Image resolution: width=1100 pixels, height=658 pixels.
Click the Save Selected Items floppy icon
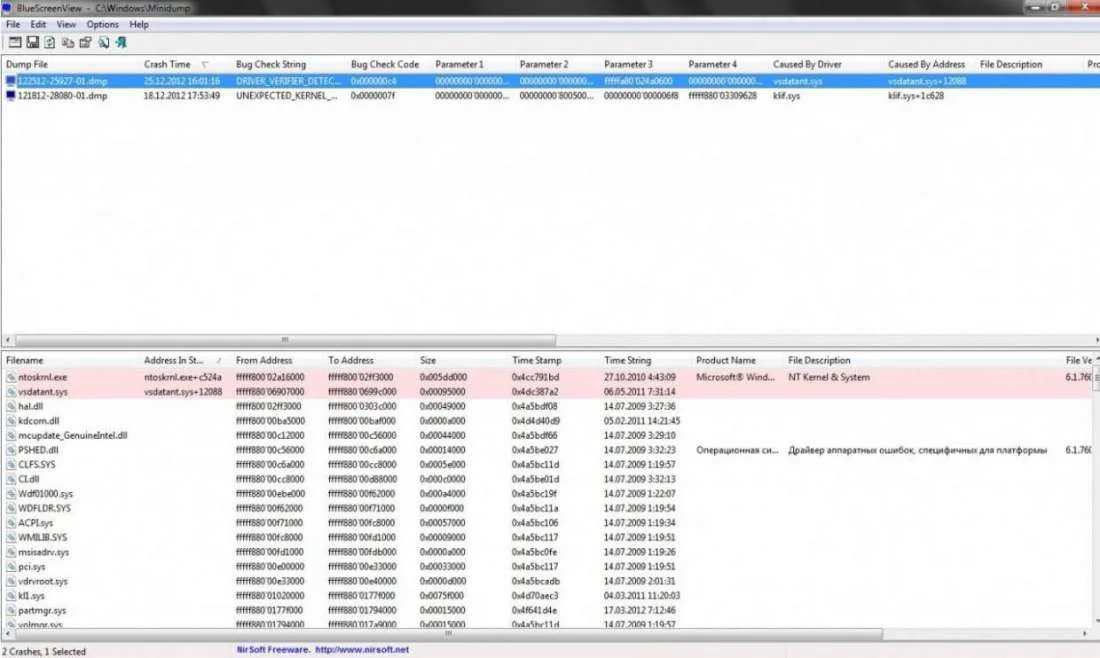pos(32,43)
